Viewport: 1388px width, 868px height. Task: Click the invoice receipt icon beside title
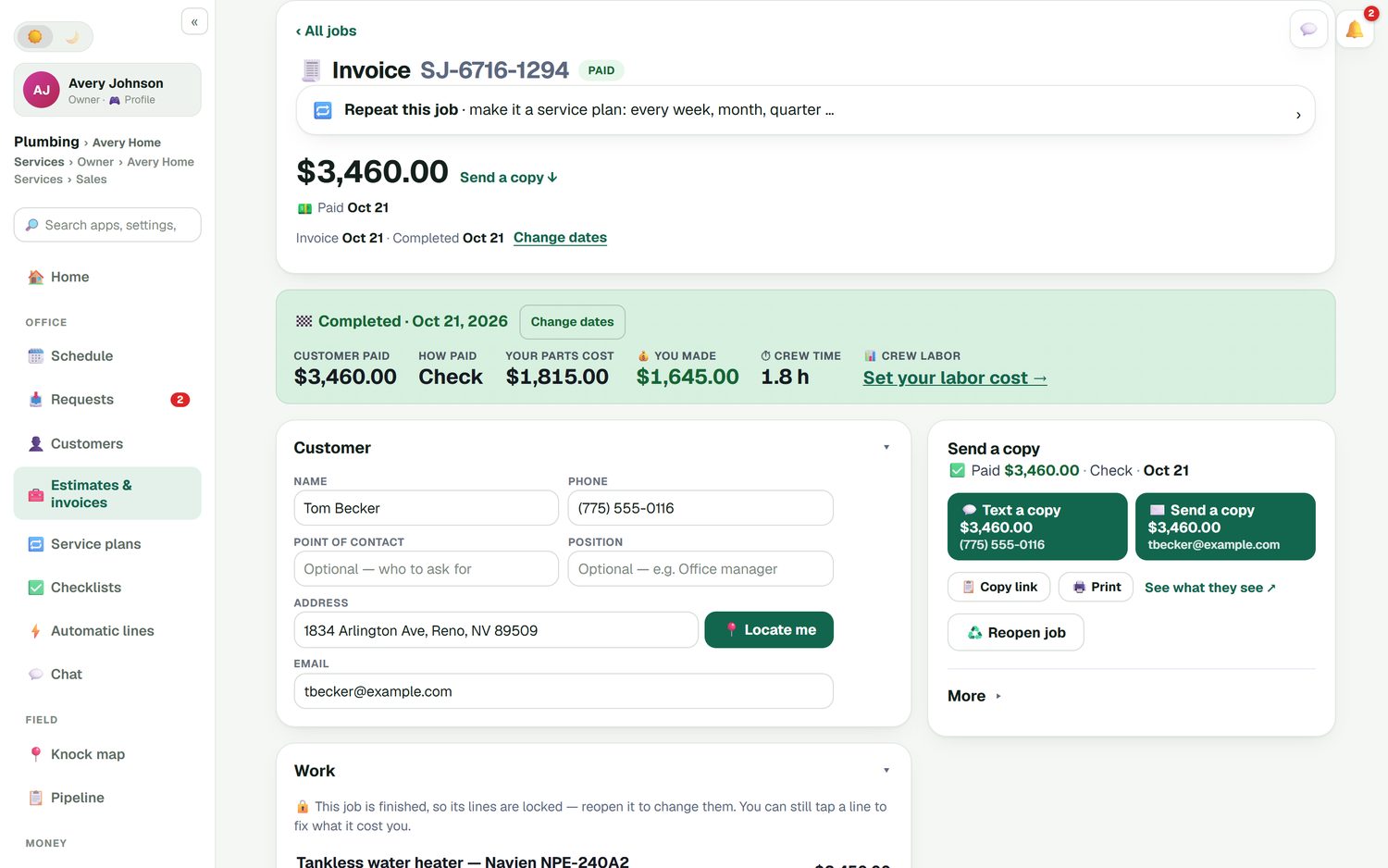point(312,70)
